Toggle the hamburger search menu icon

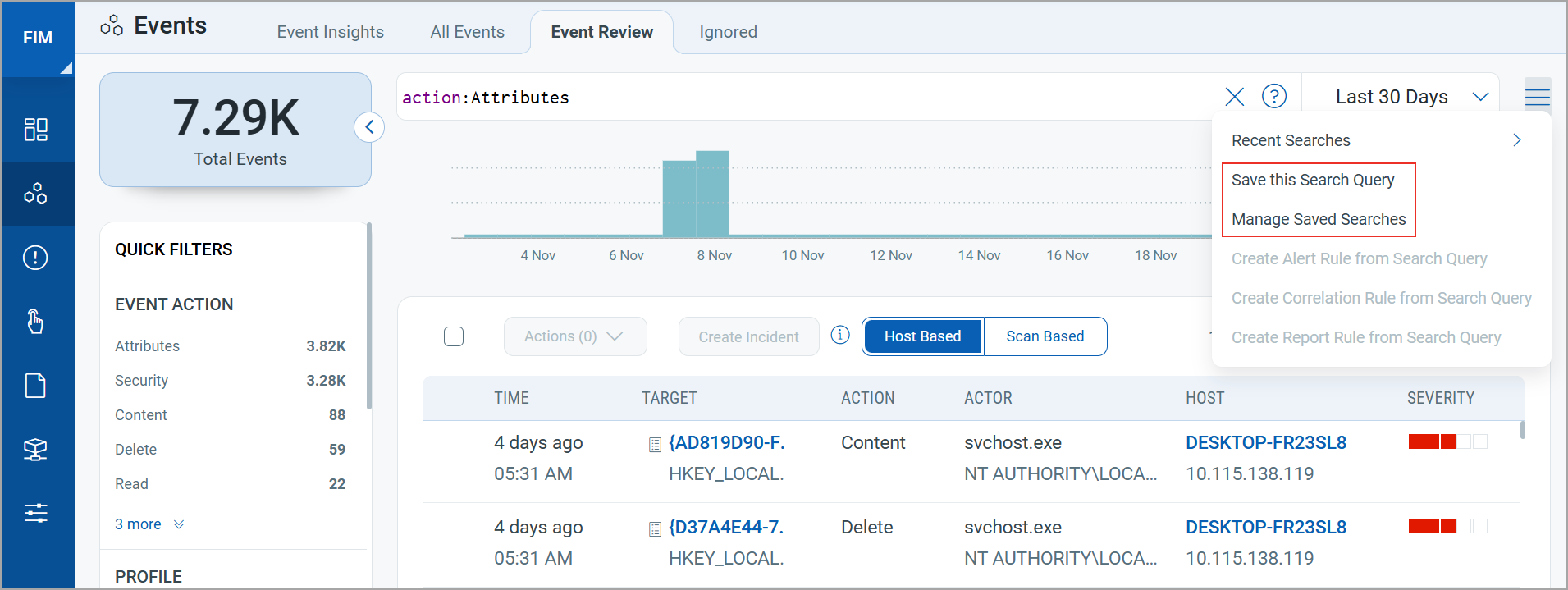(1537, 96)
